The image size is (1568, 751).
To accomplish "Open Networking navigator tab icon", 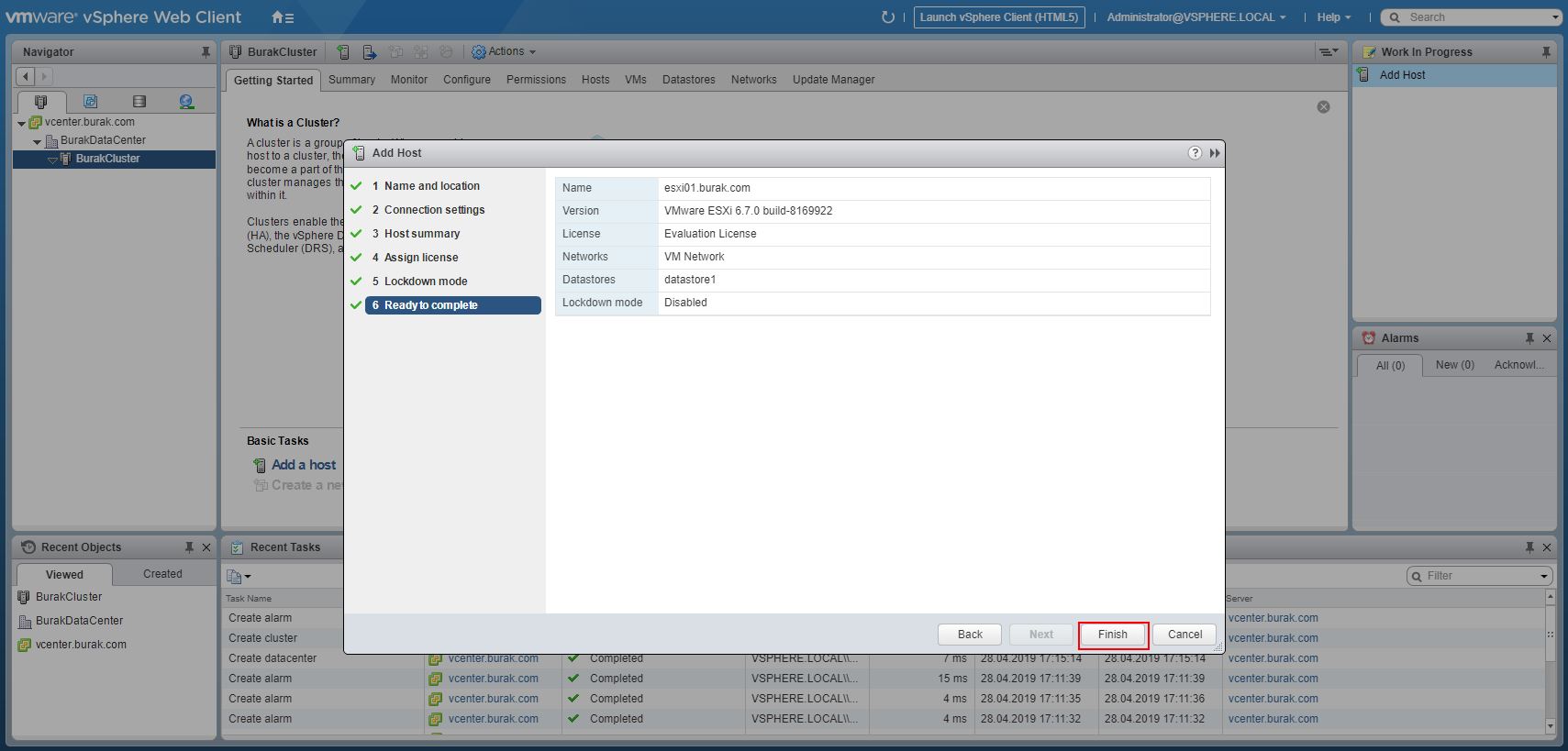I will pyautogui.click(x=187, y=102).
